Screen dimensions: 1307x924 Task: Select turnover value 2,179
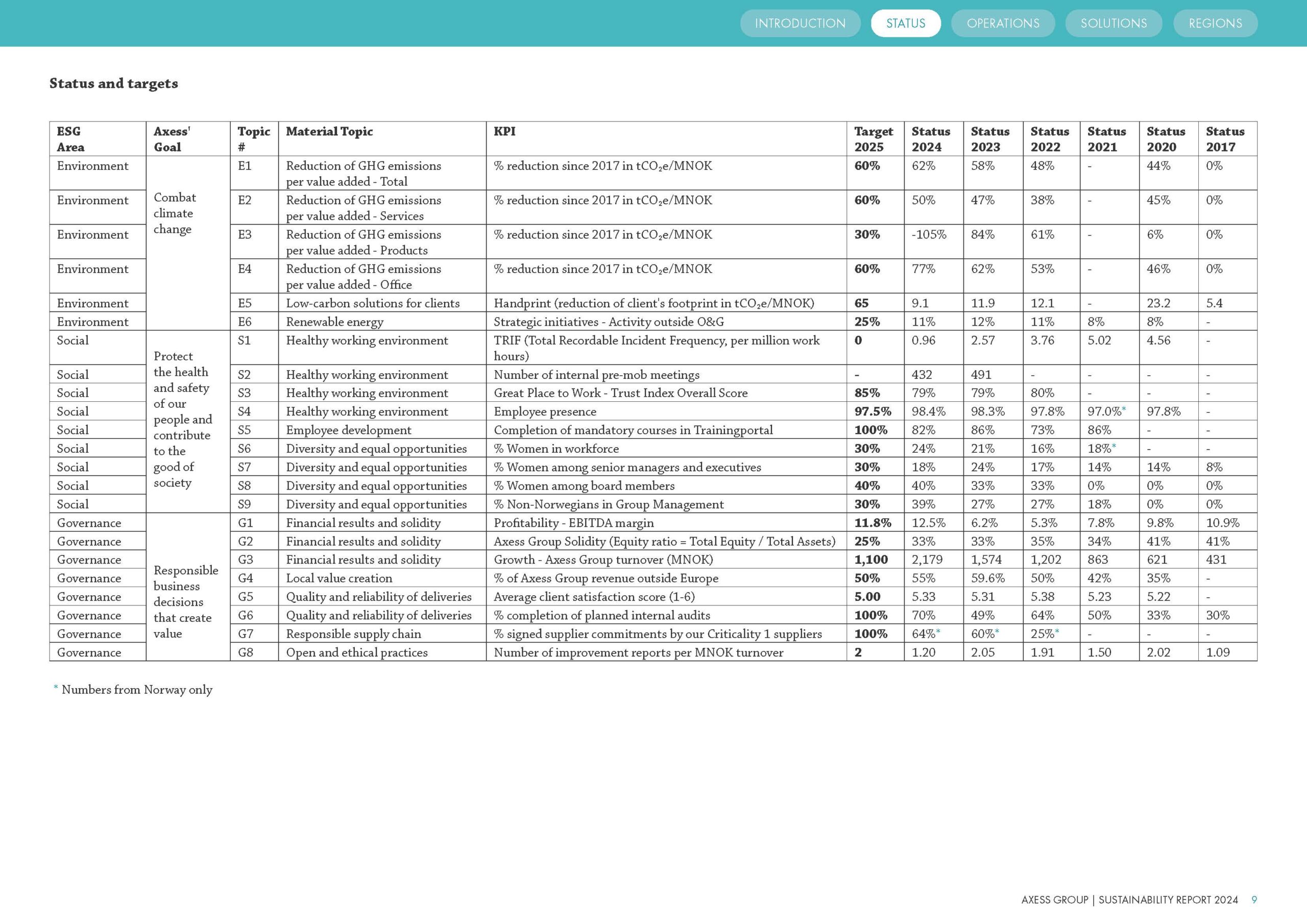click(x=927, y=560)
